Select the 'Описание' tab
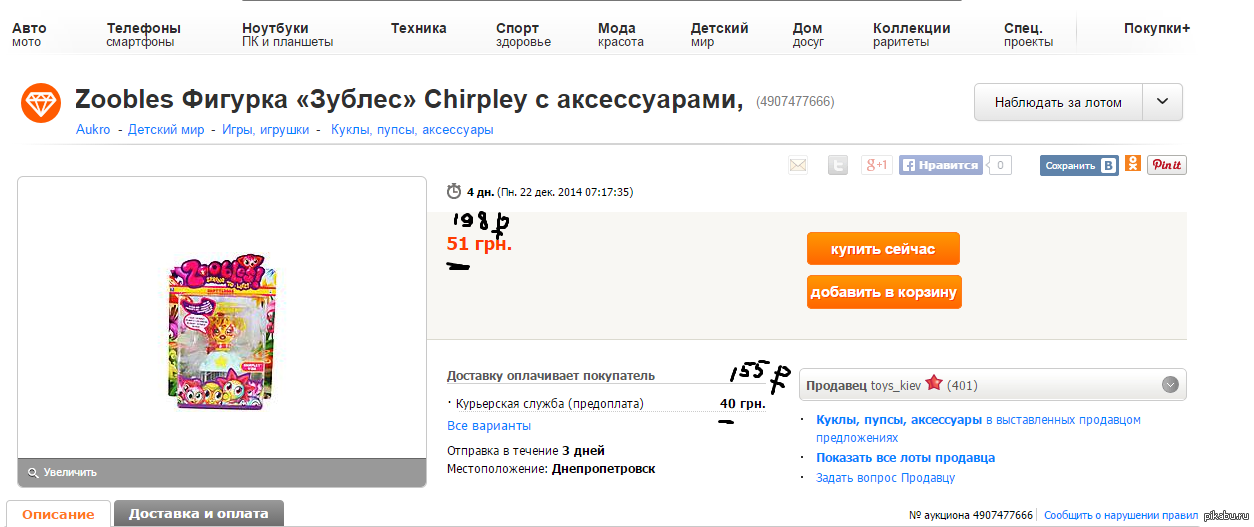Image resolution: width=1254 pixels, height=527 pixels. click(x=58, y=514)
